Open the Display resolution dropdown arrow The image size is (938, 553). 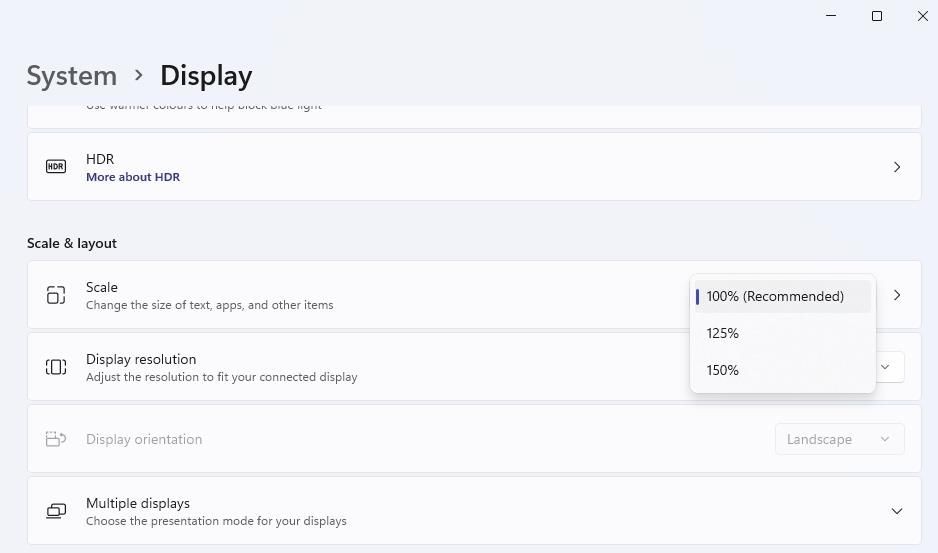[x=885, y=367]
